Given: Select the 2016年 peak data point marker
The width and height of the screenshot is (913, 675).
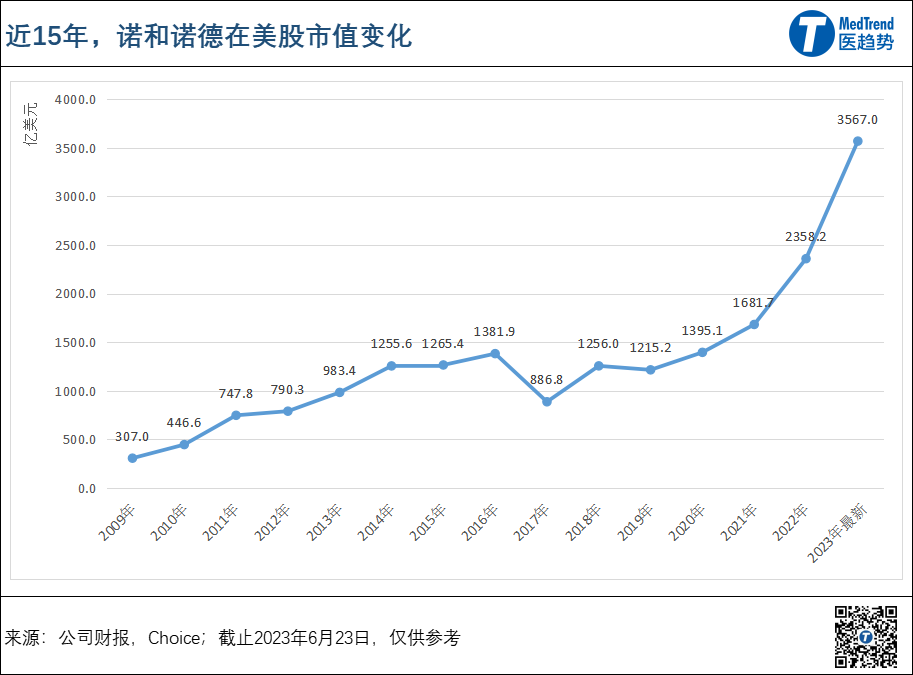Looking at the screenshot, I should click(495, 354).
